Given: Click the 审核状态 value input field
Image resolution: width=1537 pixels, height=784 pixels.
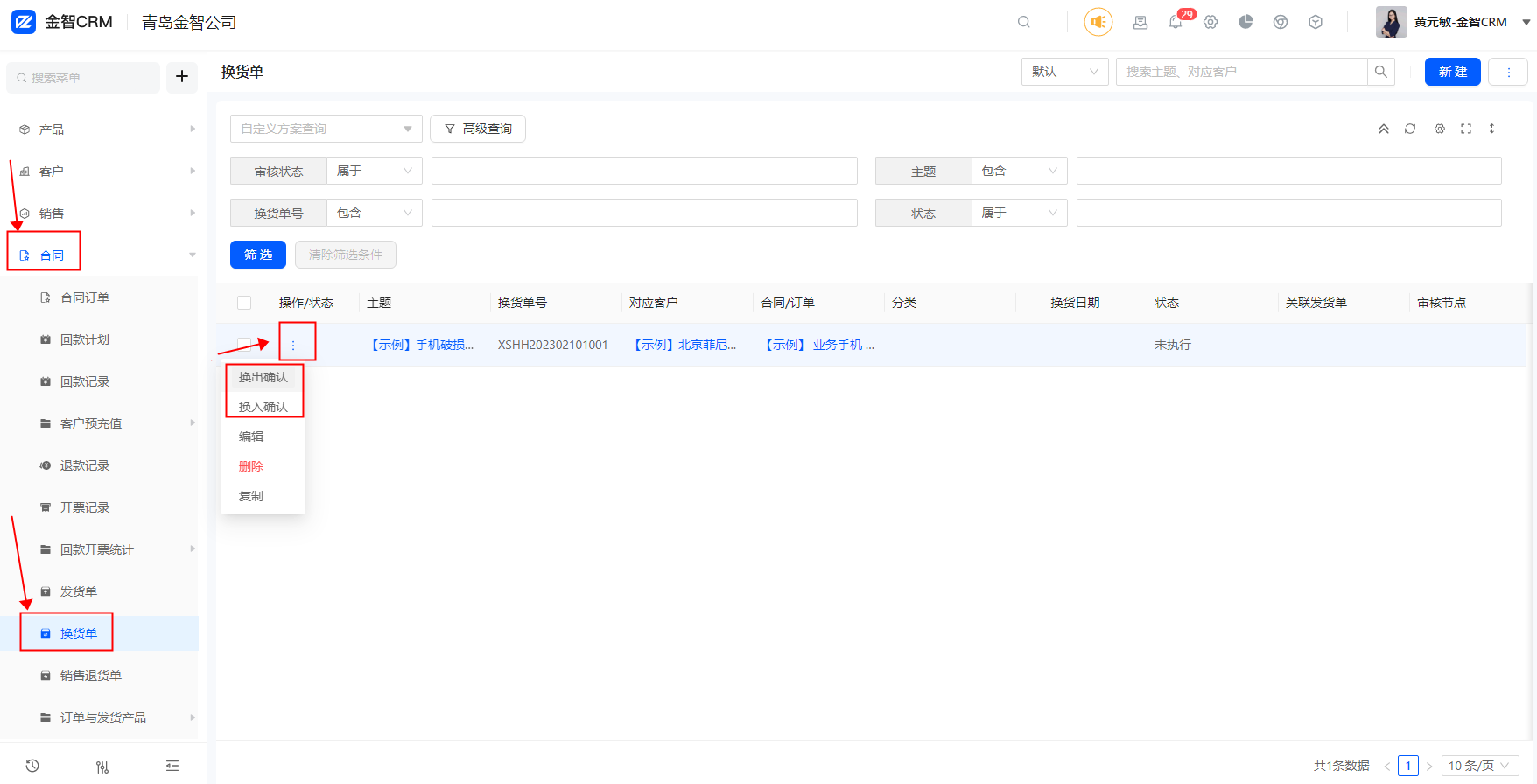Looking at the screenshot, I should [x=644, y=171].
